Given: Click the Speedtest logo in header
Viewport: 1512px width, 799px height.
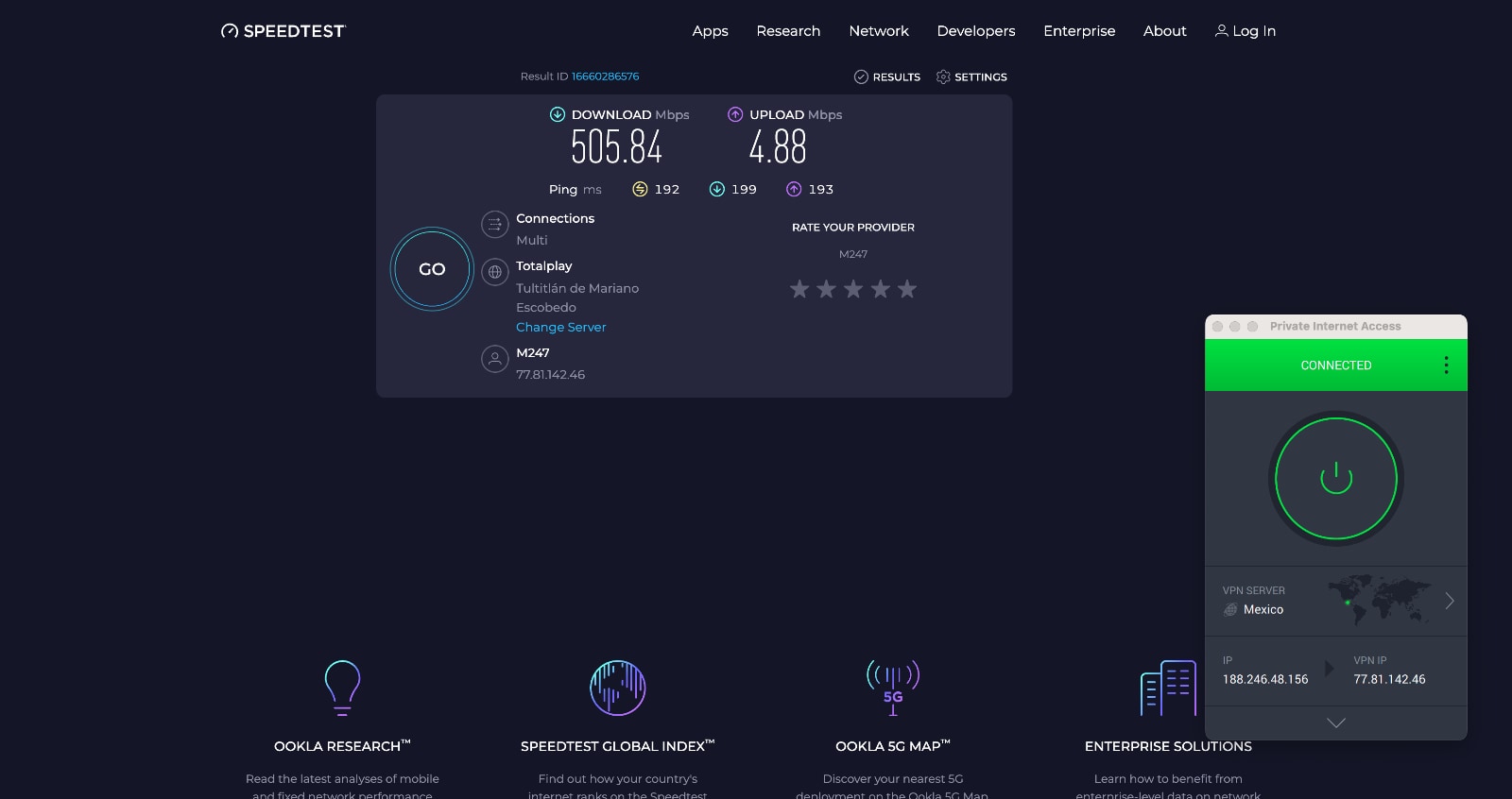Looking at the screenshot, I should point(283,31).
